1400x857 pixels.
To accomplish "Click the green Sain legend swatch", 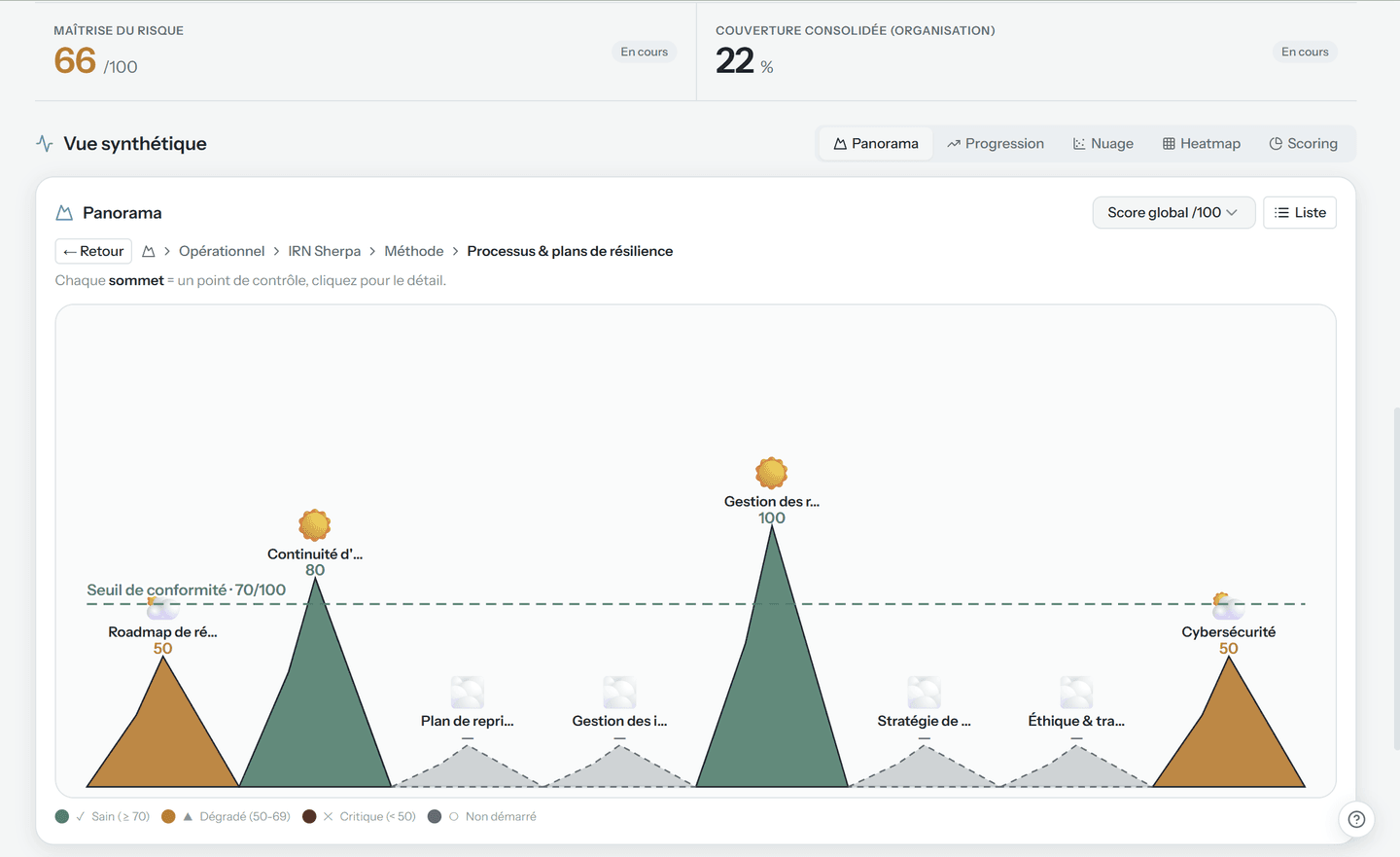I will [x=62, y=816].
